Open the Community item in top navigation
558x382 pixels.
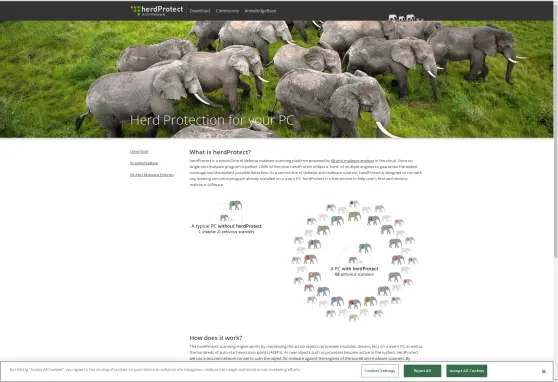coord(227,11)
